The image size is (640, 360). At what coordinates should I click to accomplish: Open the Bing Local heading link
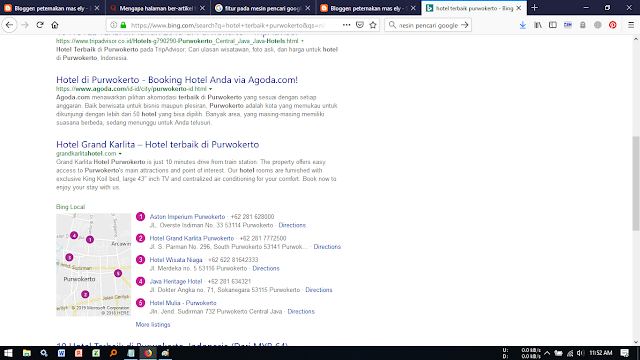[71, 207]
